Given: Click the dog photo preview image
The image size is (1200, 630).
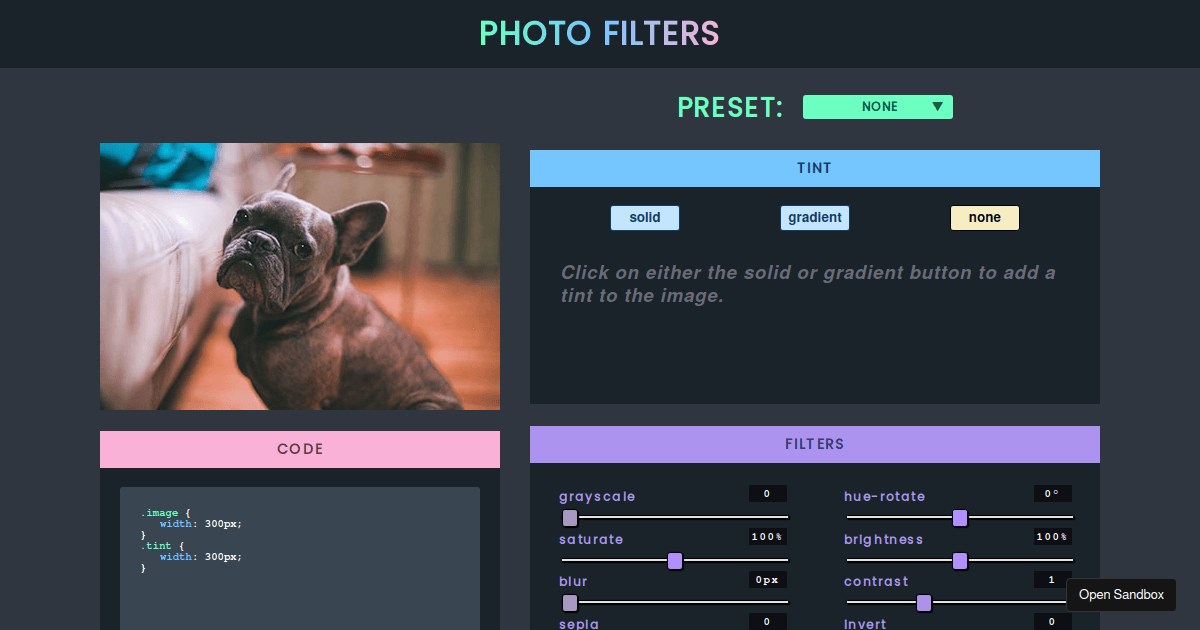Looking at the screenshot, I should [300, 276].
